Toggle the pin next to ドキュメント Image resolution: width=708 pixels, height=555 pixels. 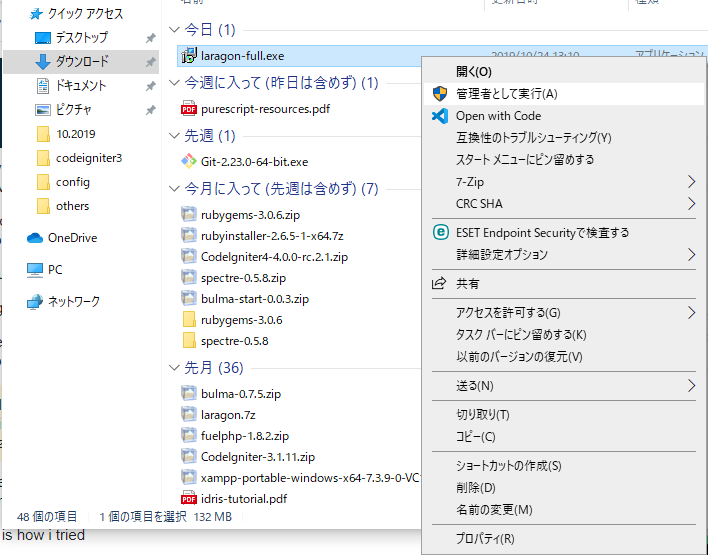pyautogui.click(x=151, y=86)
